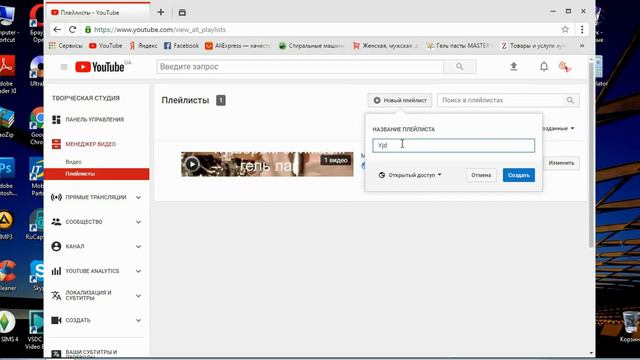The image size is (640, 360).
Task: Click Отмена in the playlist dialog
Action: click(x=481, y=175)
